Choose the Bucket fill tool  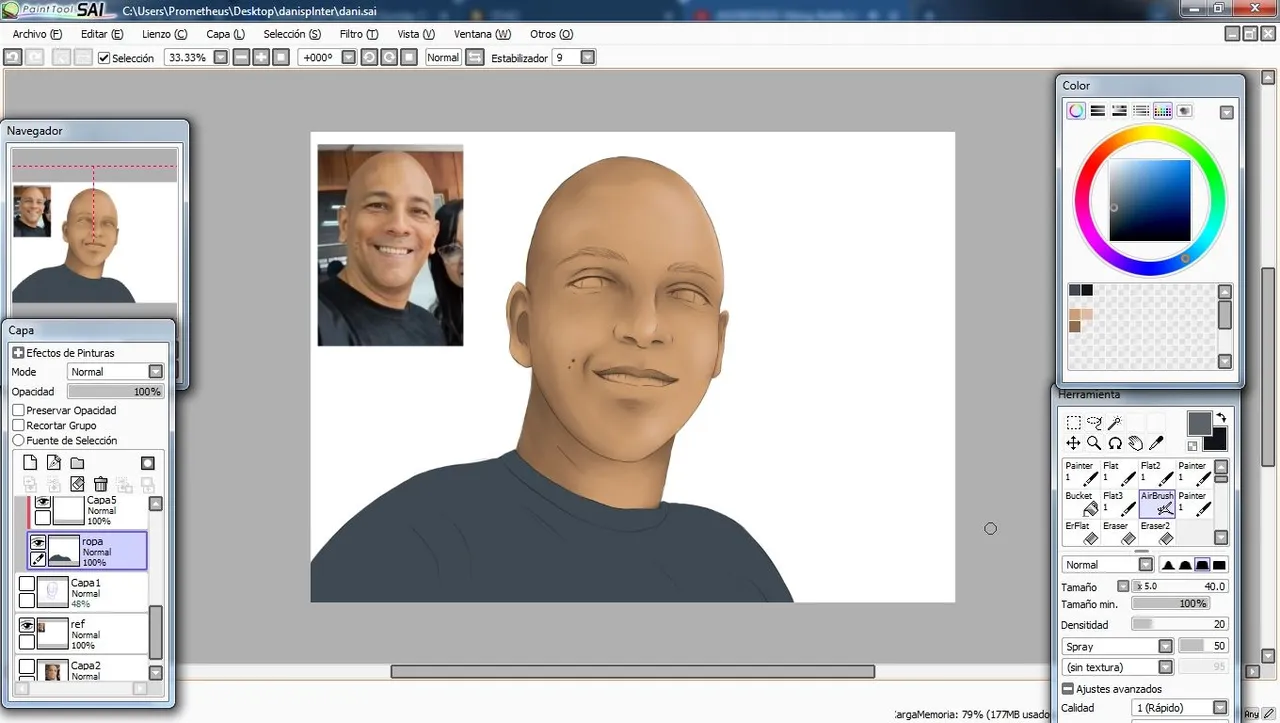[x=1080, y=502]
